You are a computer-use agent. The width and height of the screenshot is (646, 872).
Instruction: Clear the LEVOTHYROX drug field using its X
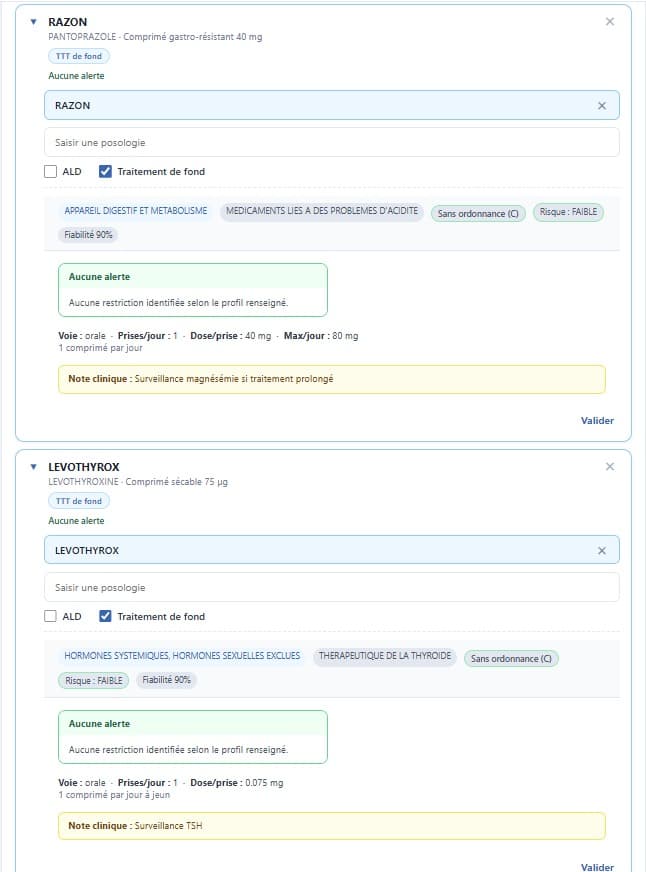tap(602, 551)
